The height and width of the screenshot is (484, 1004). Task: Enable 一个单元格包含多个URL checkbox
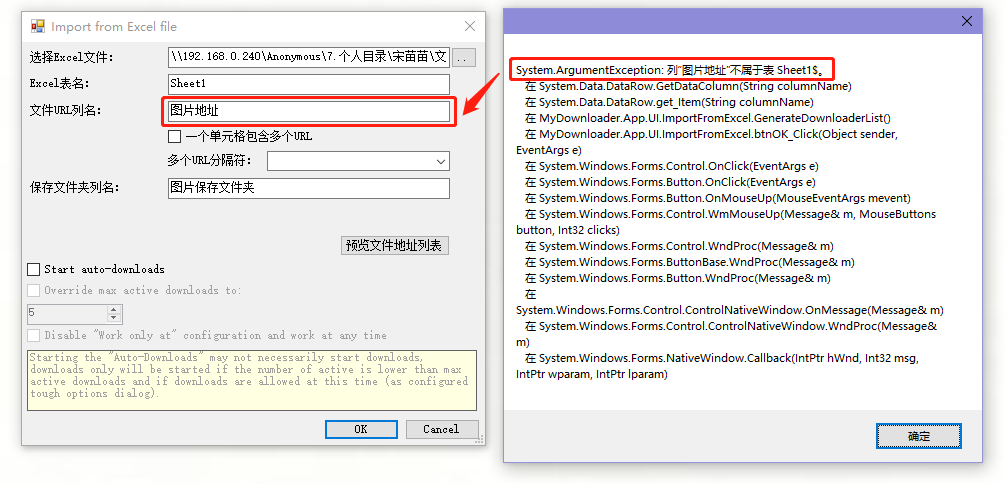(x=175, y=136)
